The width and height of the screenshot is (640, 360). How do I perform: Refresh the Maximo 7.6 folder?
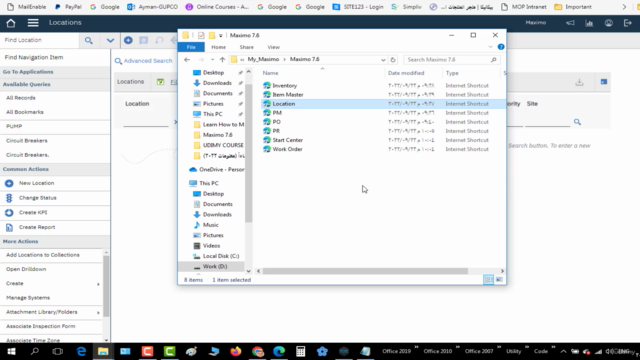393,60
